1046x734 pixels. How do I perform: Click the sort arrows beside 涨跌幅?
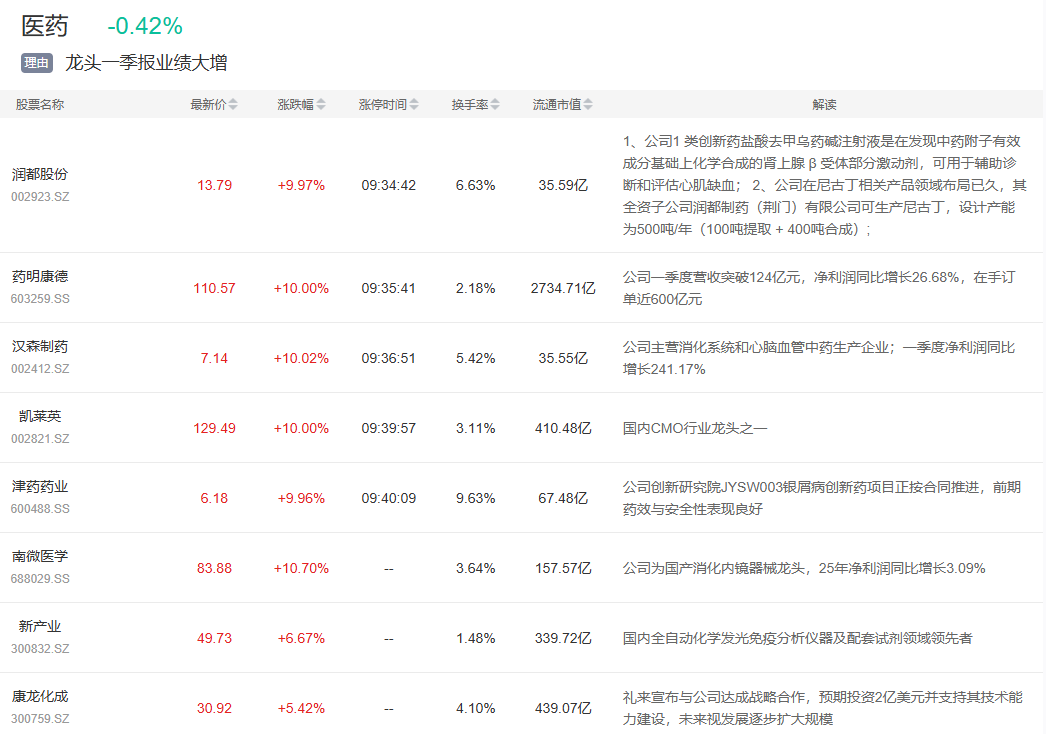[320, 105]
